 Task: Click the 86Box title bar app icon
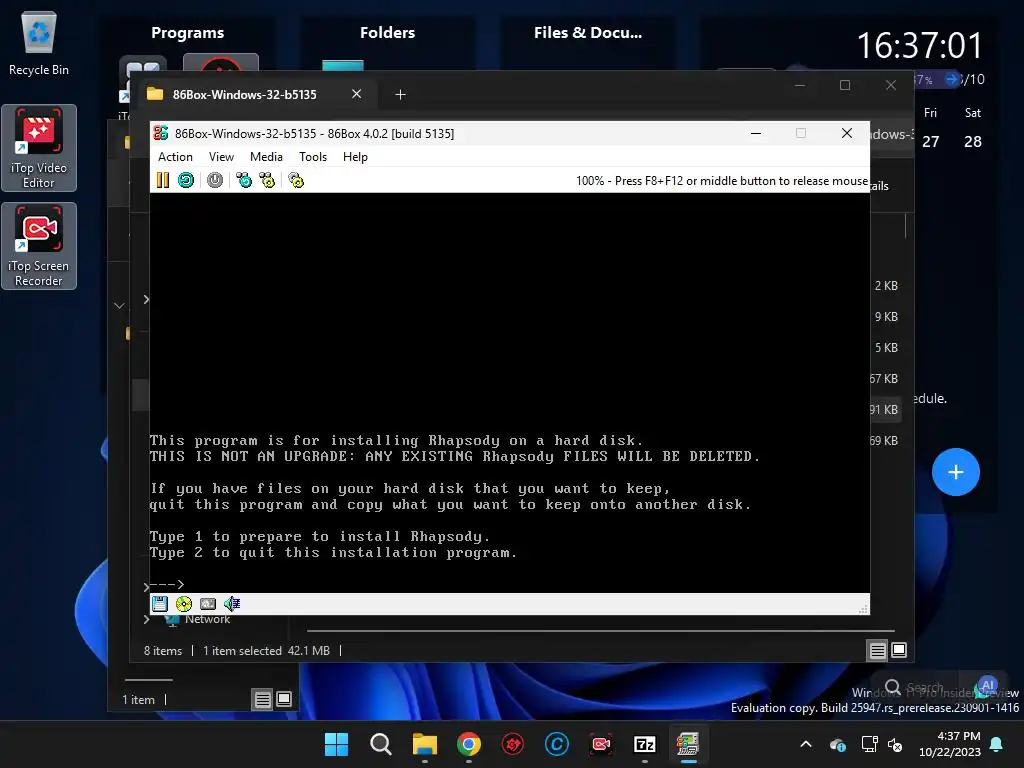tap(161, 133)
